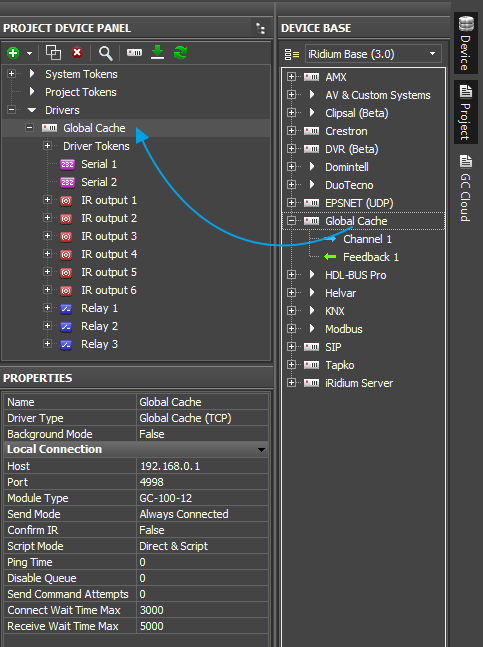Change Module Type value GC-100-12

click(202, 498)
